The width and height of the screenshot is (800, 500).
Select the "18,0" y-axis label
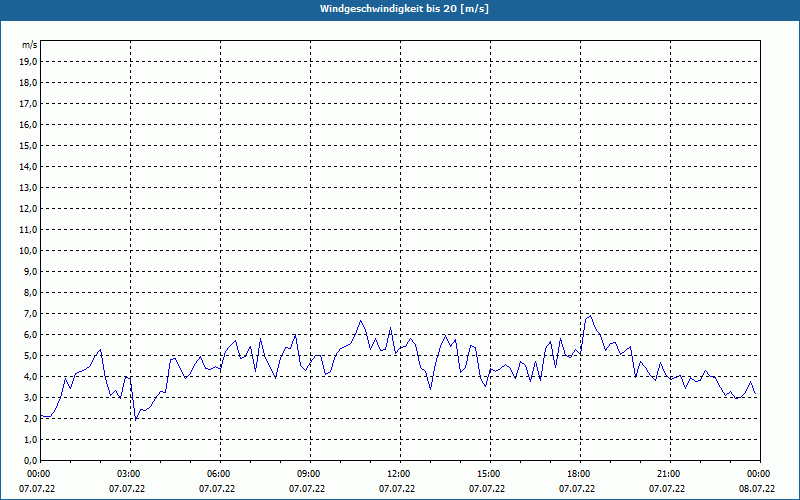[29, 83]
